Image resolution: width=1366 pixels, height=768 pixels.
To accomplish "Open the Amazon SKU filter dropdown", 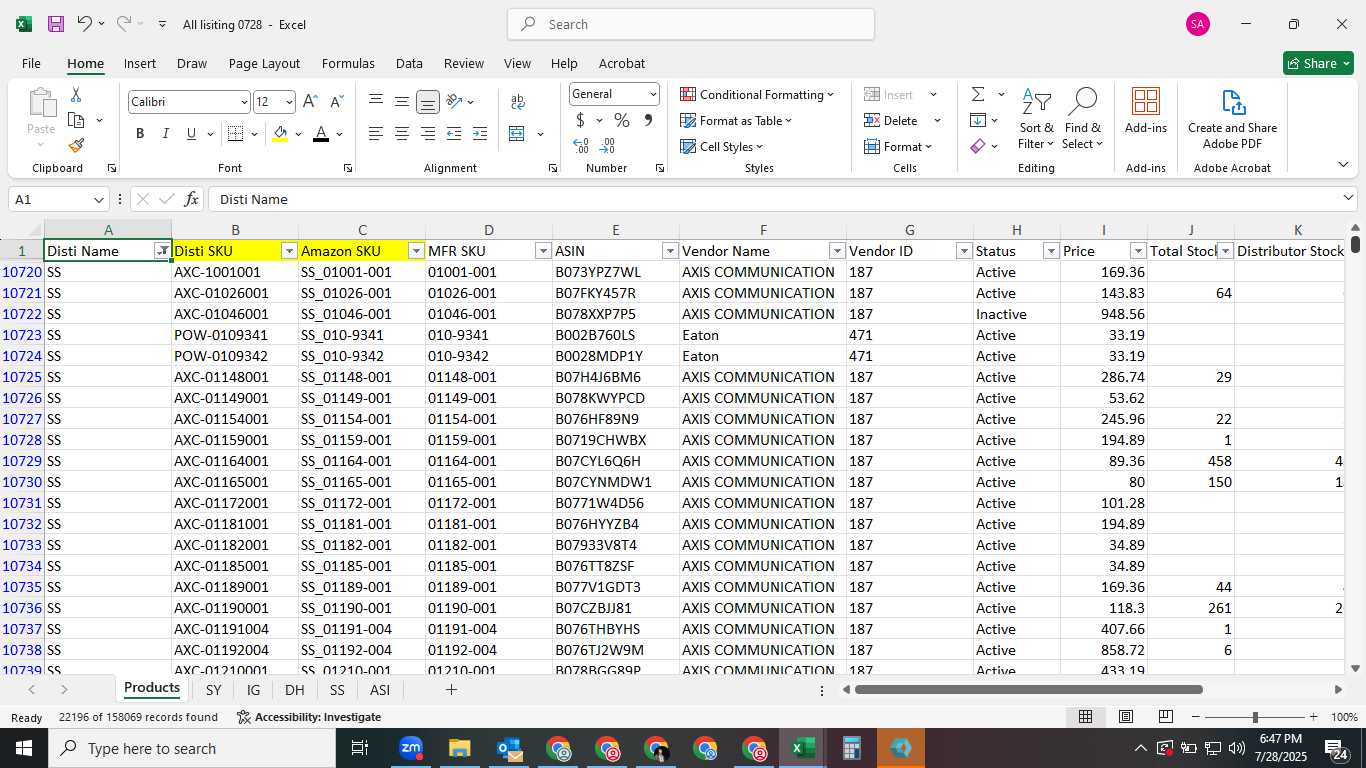I will pyautogui.click(x=416, y=251).
